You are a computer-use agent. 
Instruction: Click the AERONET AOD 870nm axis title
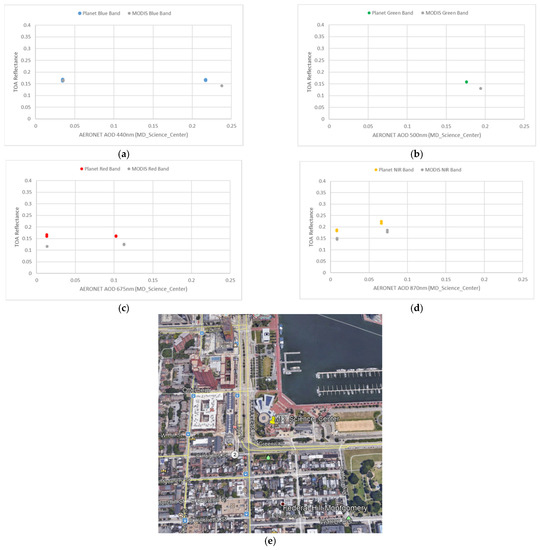(x=426, y=288)
